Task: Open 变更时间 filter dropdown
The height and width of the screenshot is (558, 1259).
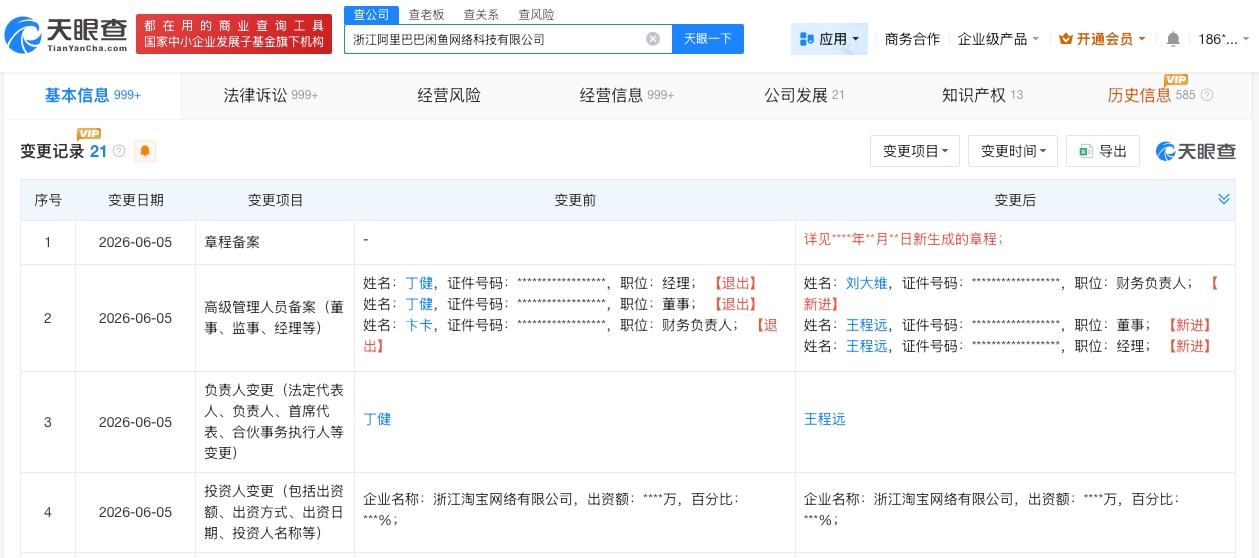Action: click(x=1013, y=151)
